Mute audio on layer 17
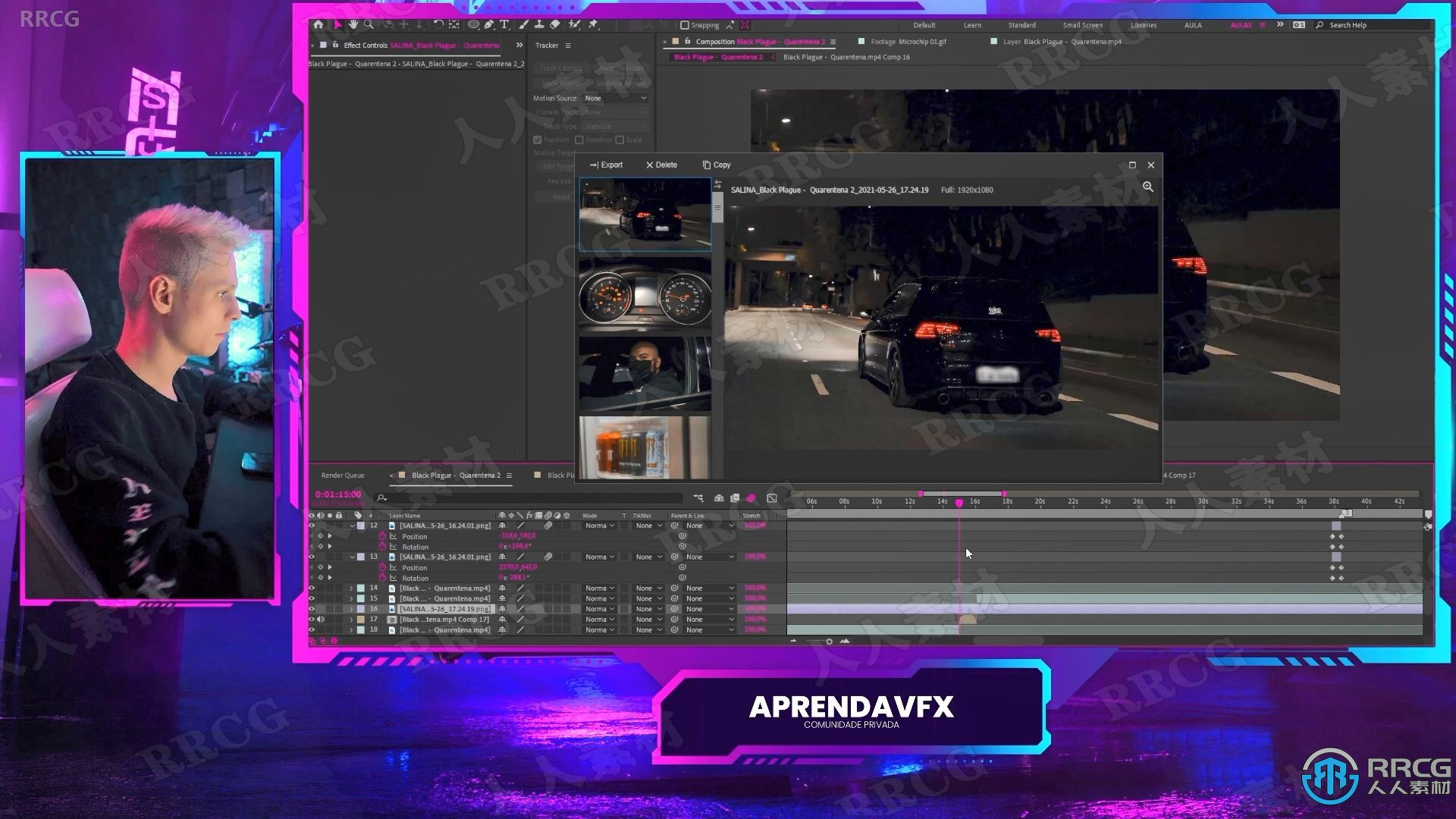 click(321, 620)
